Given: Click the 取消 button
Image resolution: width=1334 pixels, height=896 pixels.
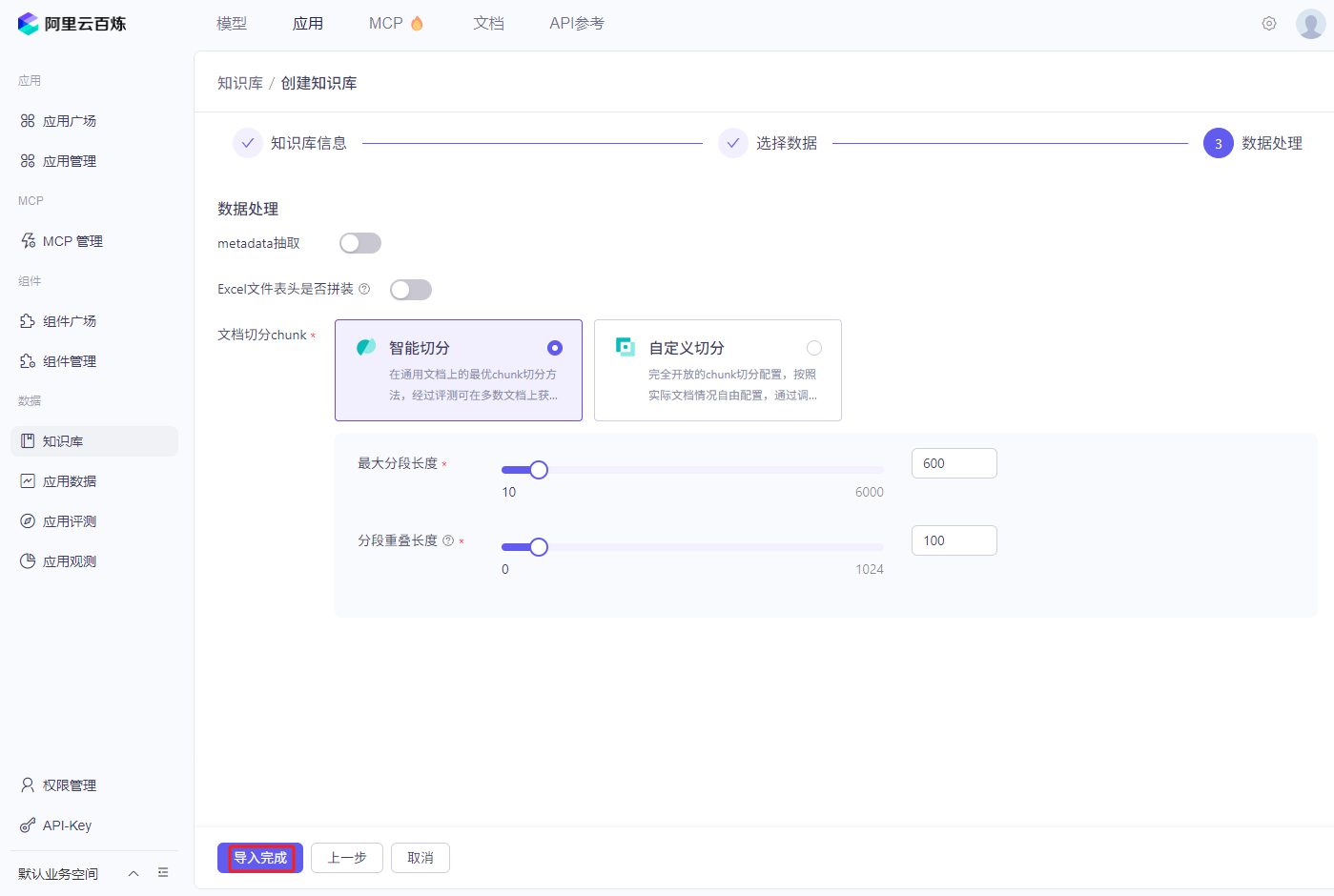Looking at the screenshot, I should (421, 858).
